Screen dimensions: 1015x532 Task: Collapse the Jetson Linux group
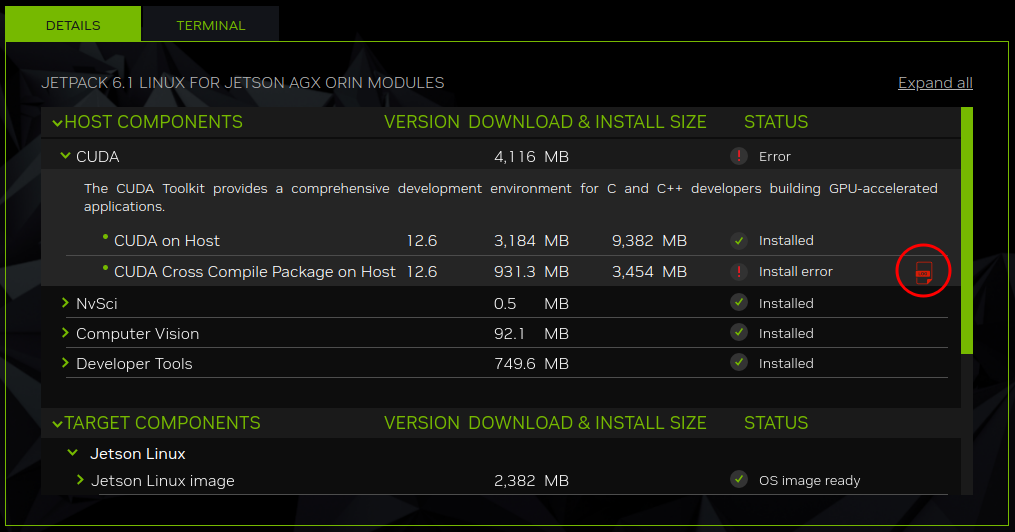pos(73,453)
